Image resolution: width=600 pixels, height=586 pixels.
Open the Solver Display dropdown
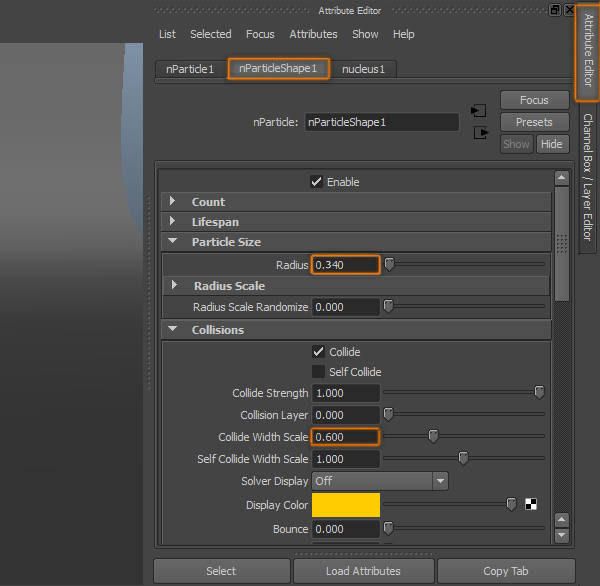click(380, 481)
